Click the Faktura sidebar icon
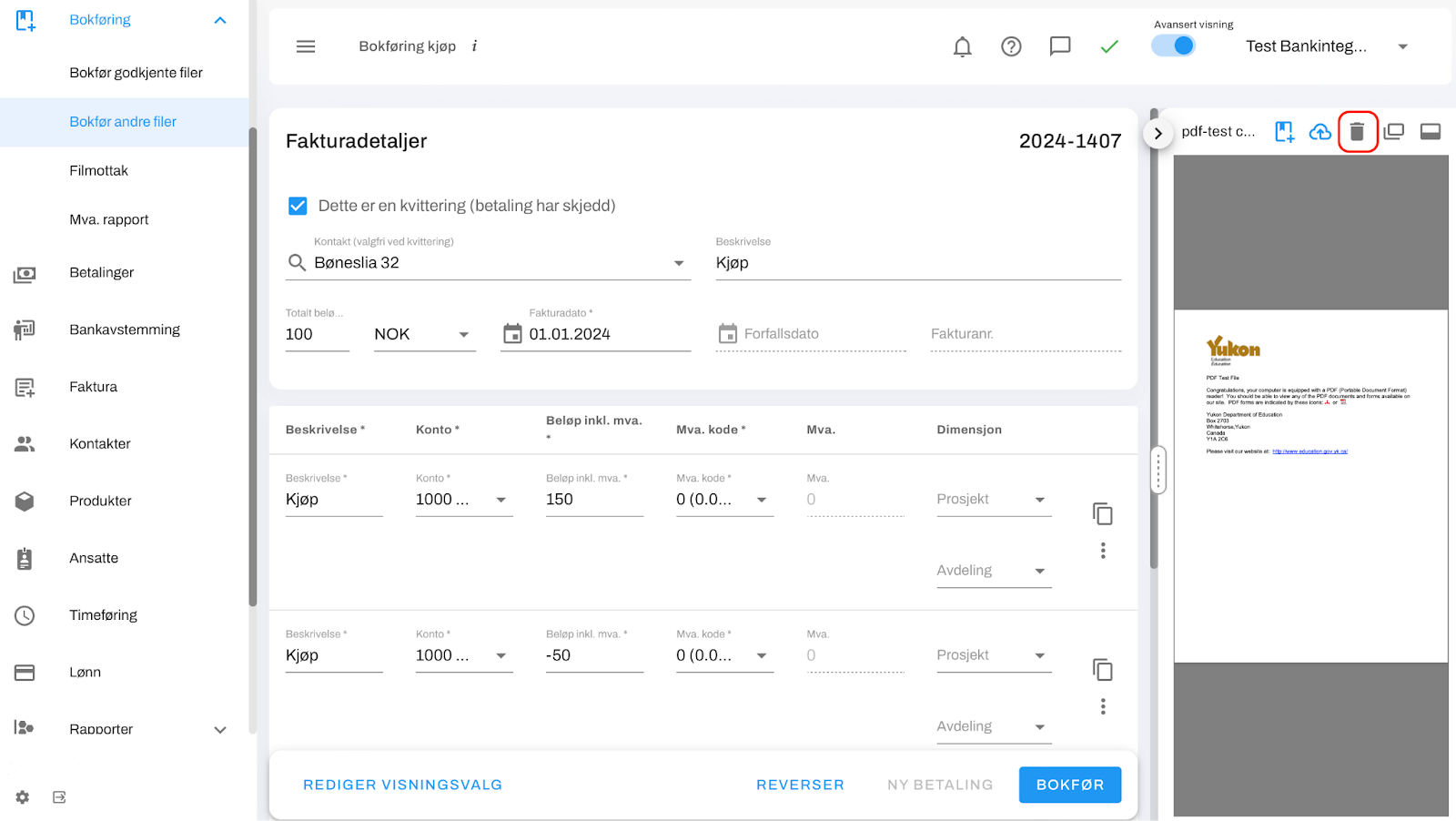 pyautogui.click(x=25, y=388)
